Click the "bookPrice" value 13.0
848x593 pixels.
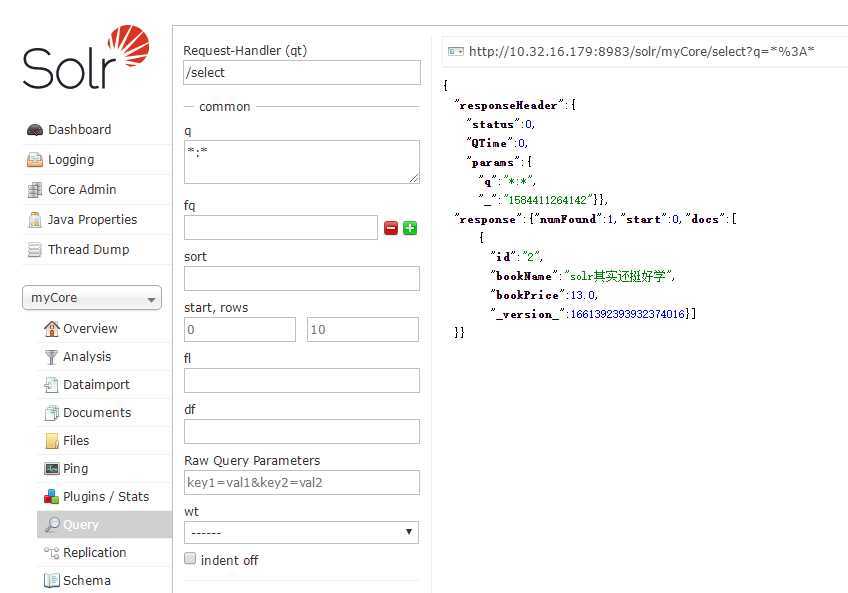pos(582,295)
